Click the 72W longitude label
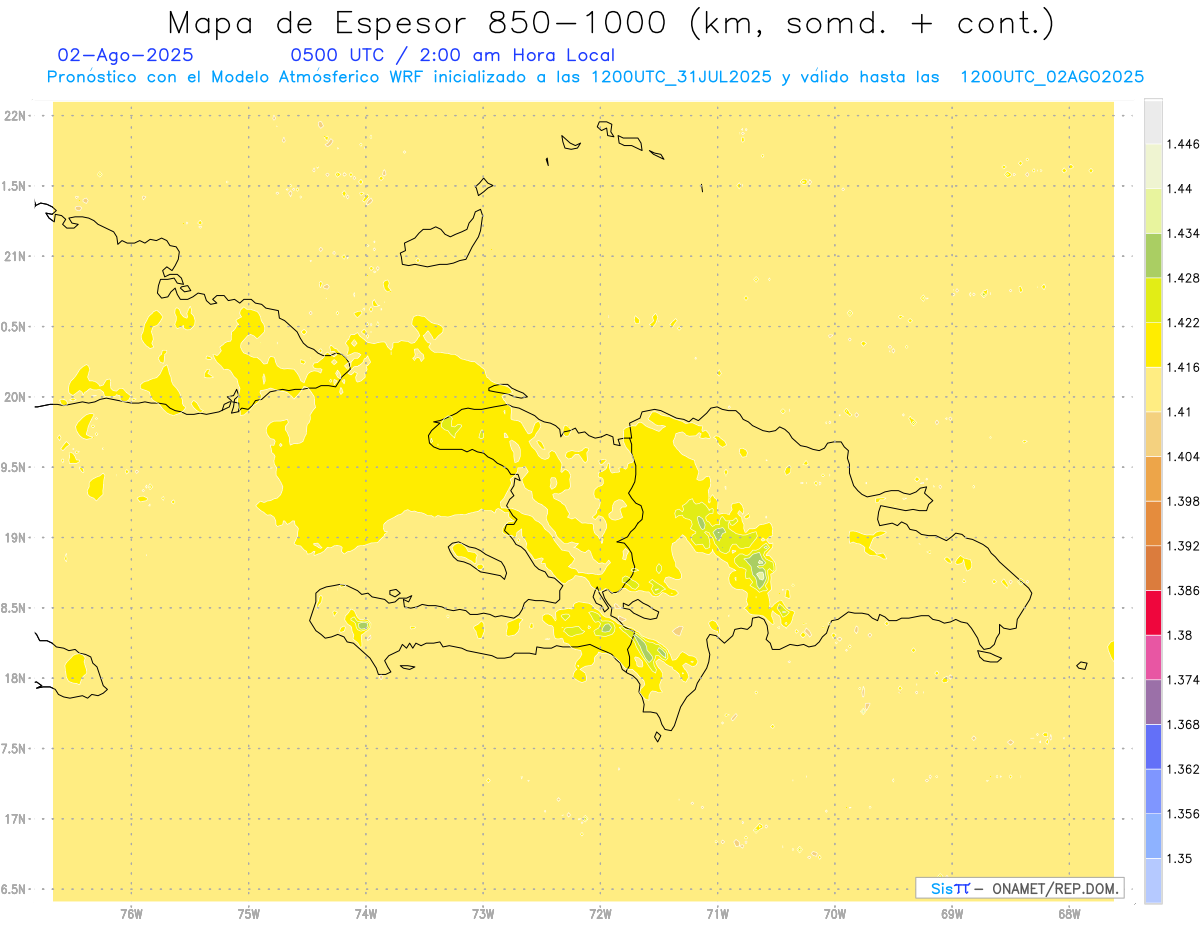 pyautogui.click(x=600, y=913)
